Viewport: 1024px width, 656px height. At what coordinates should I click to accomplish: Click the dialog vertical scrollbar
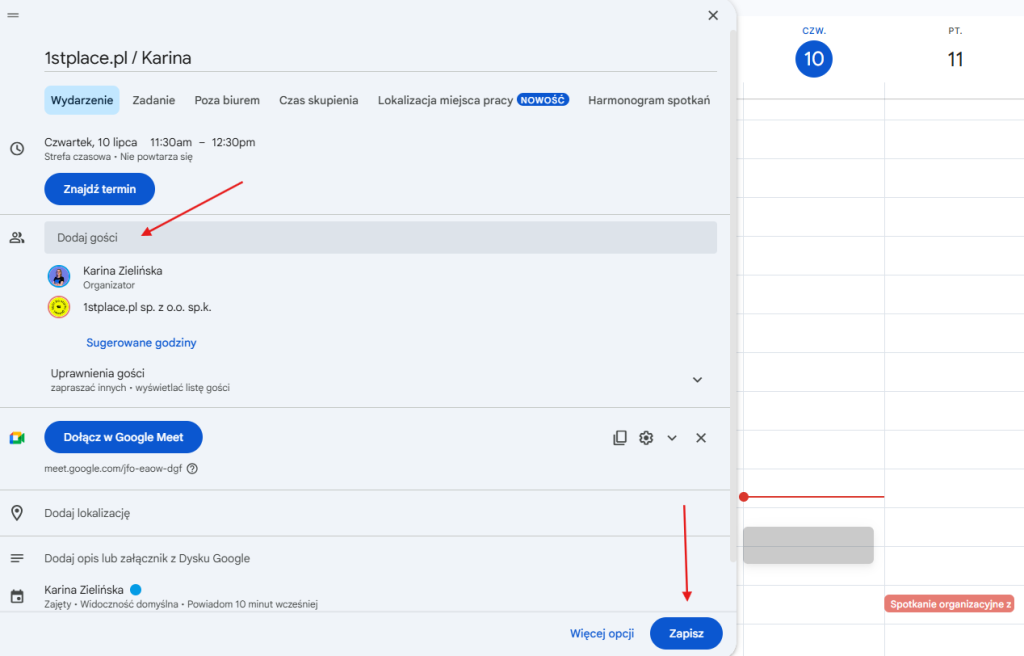(733, 294)
